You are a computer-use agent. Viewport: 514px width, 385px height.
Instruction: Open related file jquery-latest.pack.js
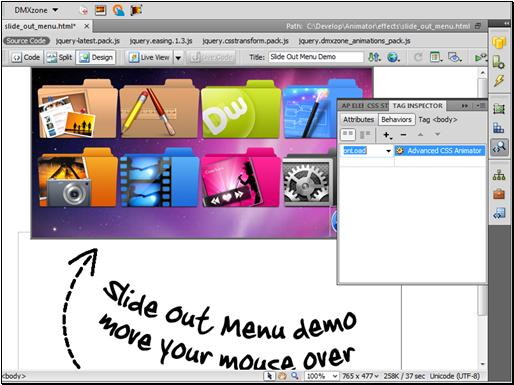click(x=88, y=41)
